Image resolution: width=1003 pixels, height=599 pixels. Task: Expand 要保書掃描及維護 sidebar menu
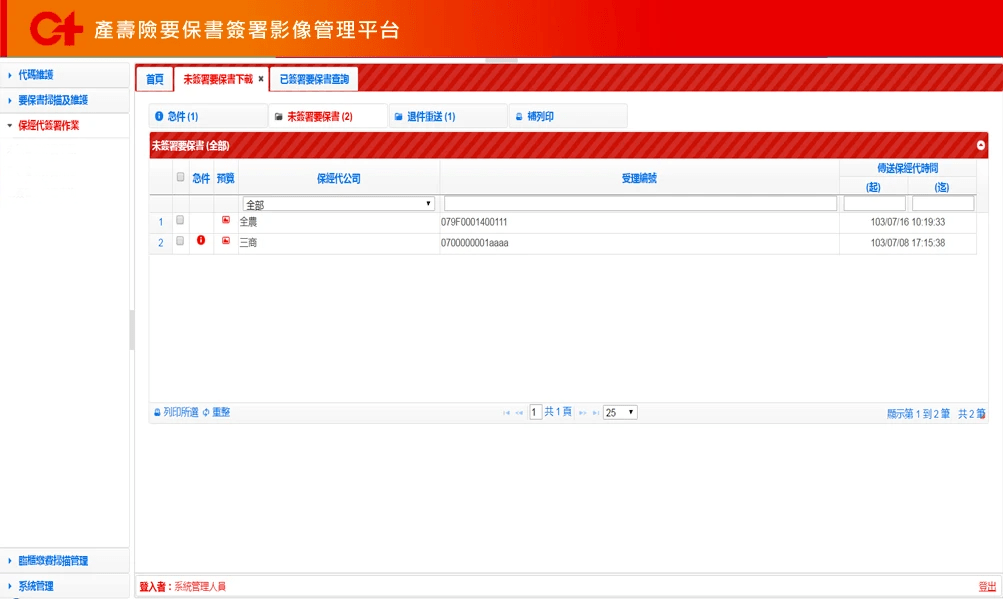pyautogui.click(x=65, y=100)
